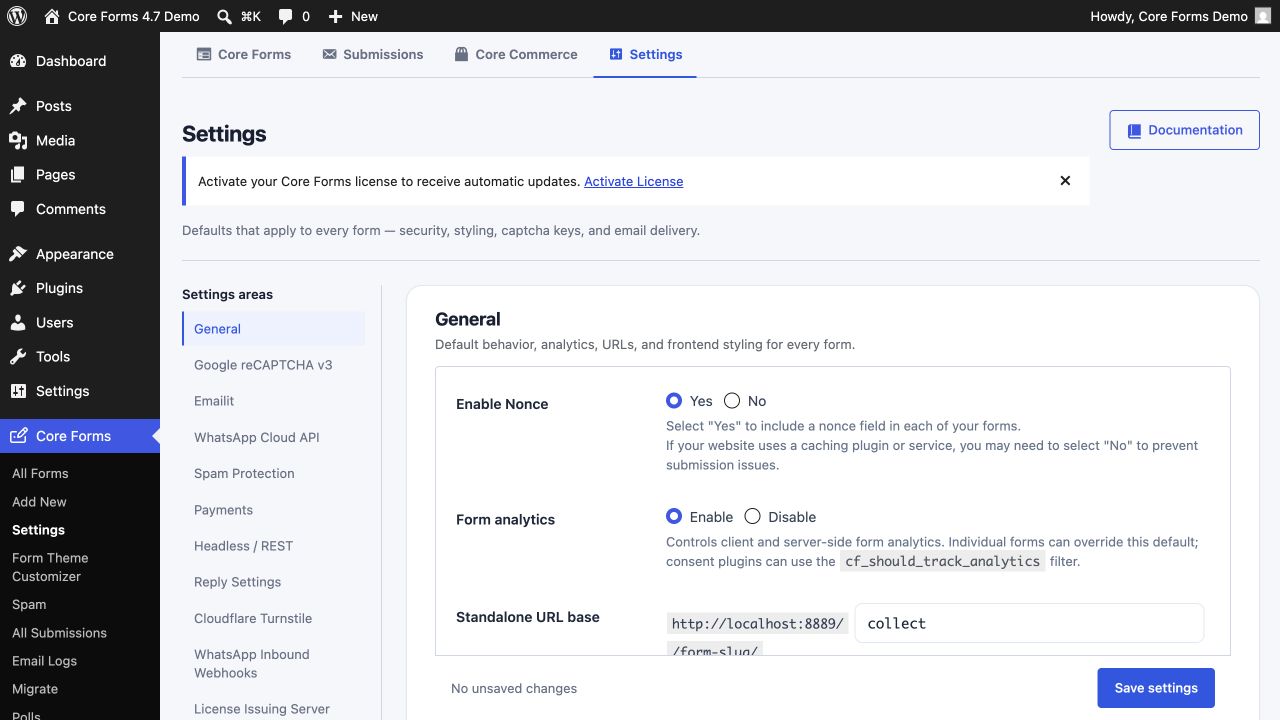This screenshot has height=720, width=1280.
Task: Open Settings submenu item under Core Forms
Action: coord(80,530)
